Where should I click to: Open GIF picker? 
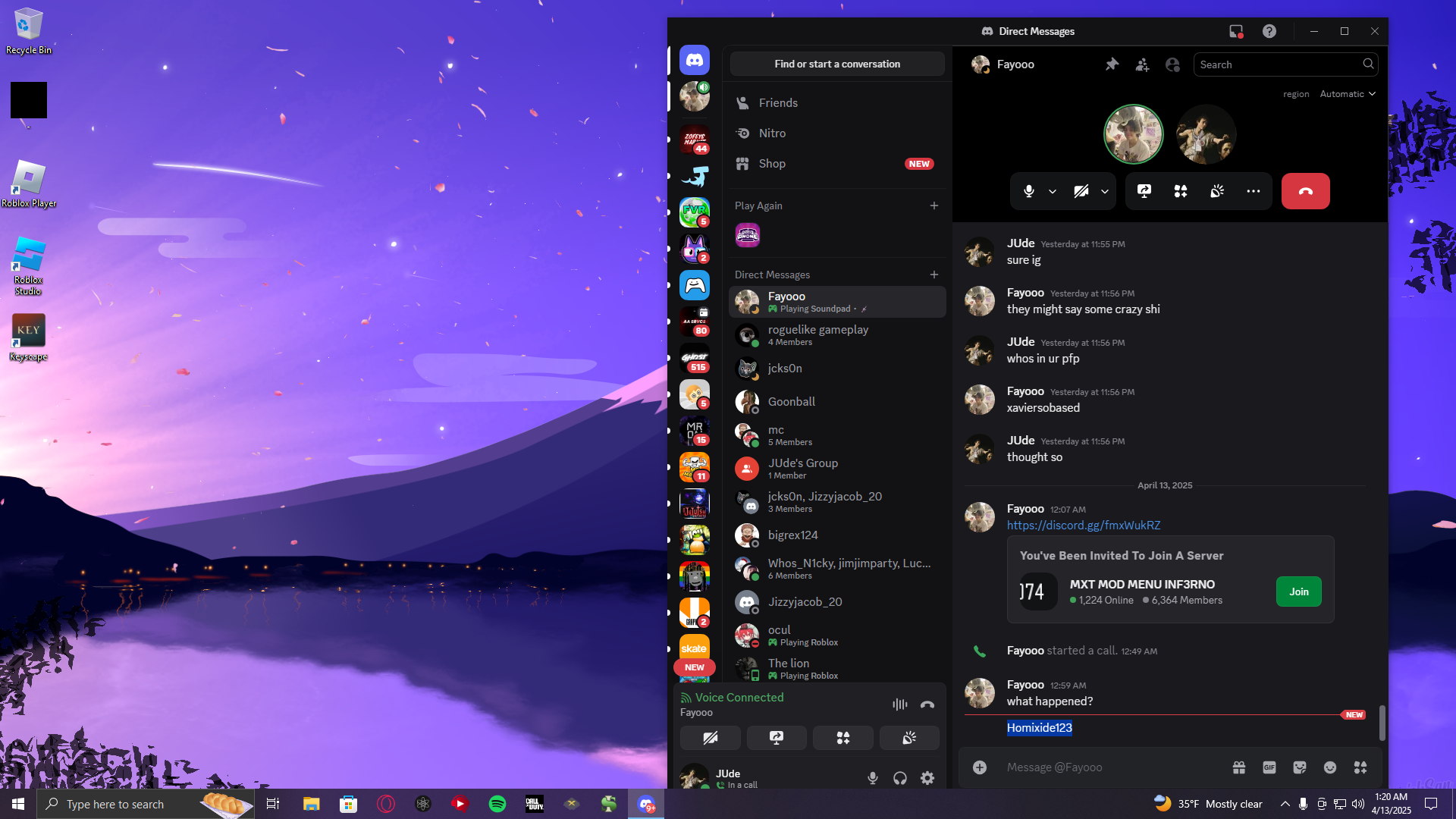tap(1269, 767)
